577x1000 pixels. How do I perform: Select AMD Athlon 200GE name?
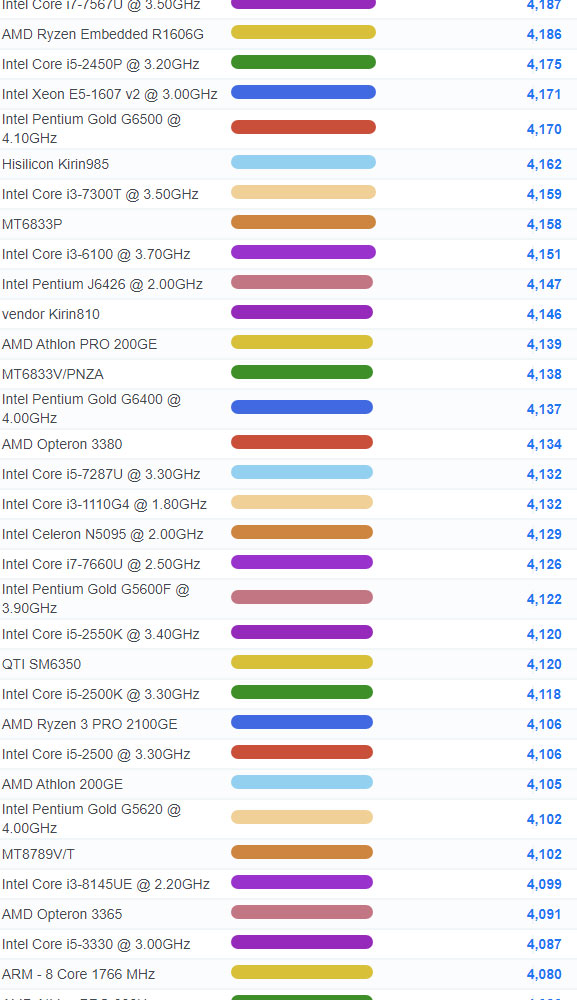(62, 784)
